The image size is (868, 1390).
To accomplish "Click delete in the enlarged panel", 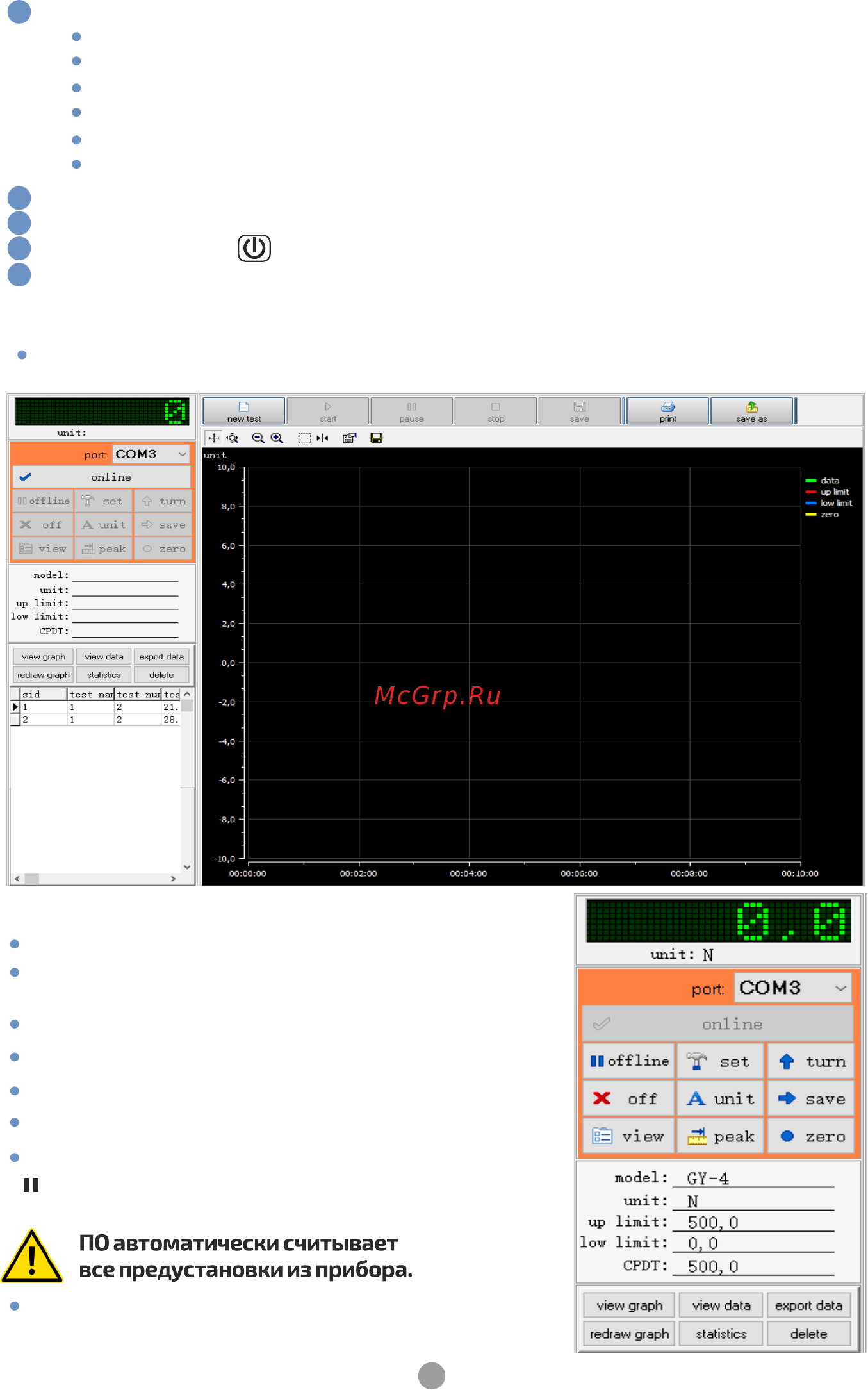I will [808, 1334].
